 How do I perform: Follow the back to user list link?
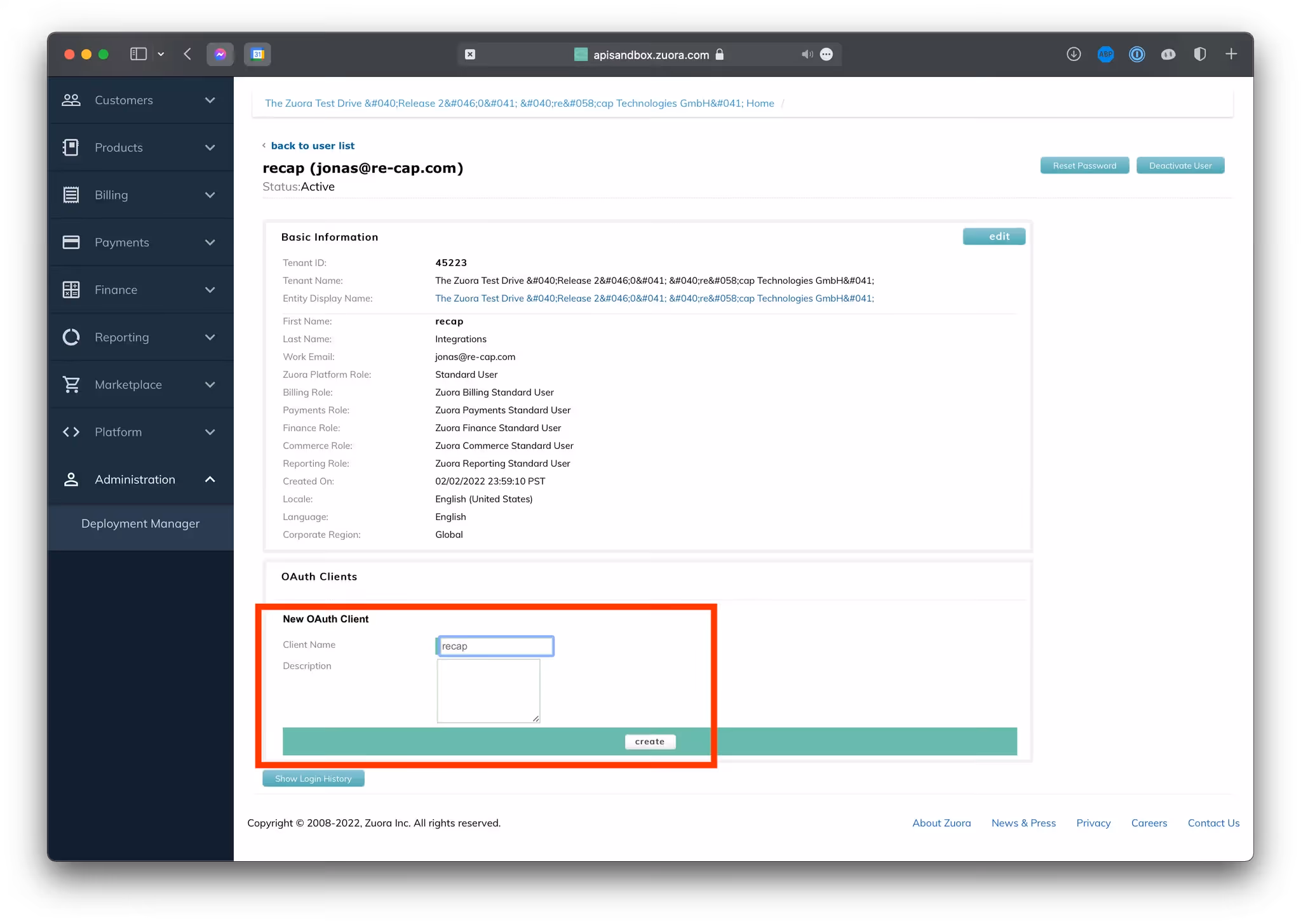click(x=313, y=146)
